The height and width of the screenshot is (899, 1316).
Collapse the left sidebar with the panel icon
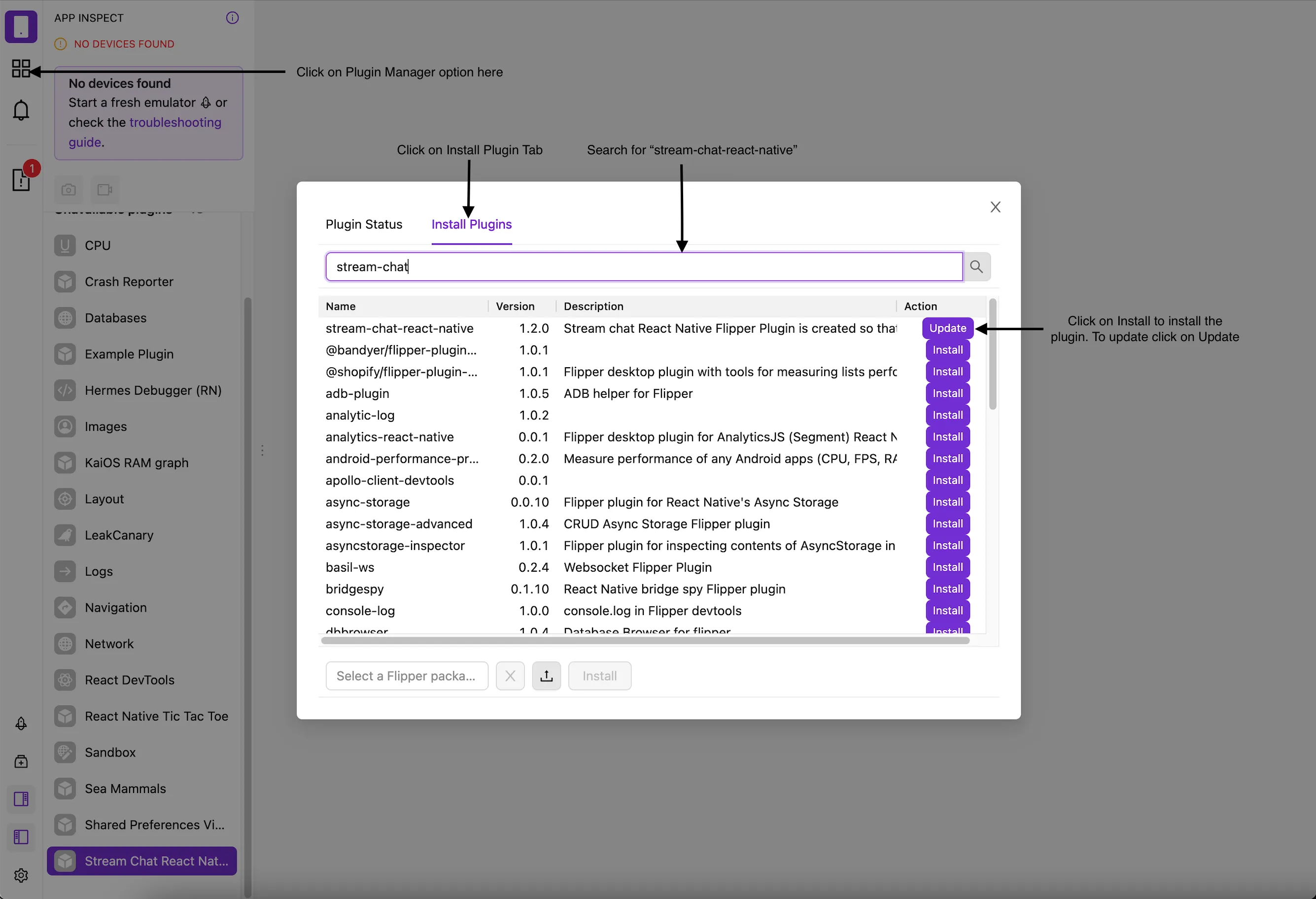[21, 837]
